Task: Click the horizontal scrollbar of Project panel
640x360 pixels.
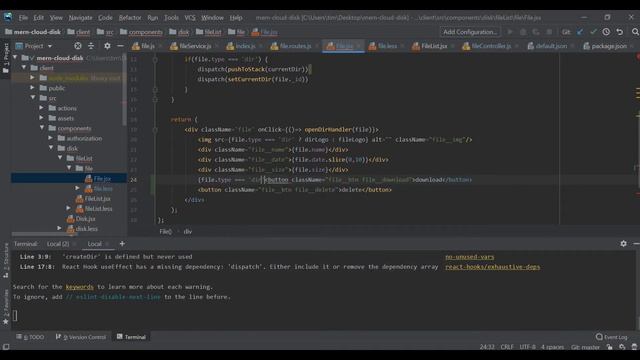Action: [44, 234]
